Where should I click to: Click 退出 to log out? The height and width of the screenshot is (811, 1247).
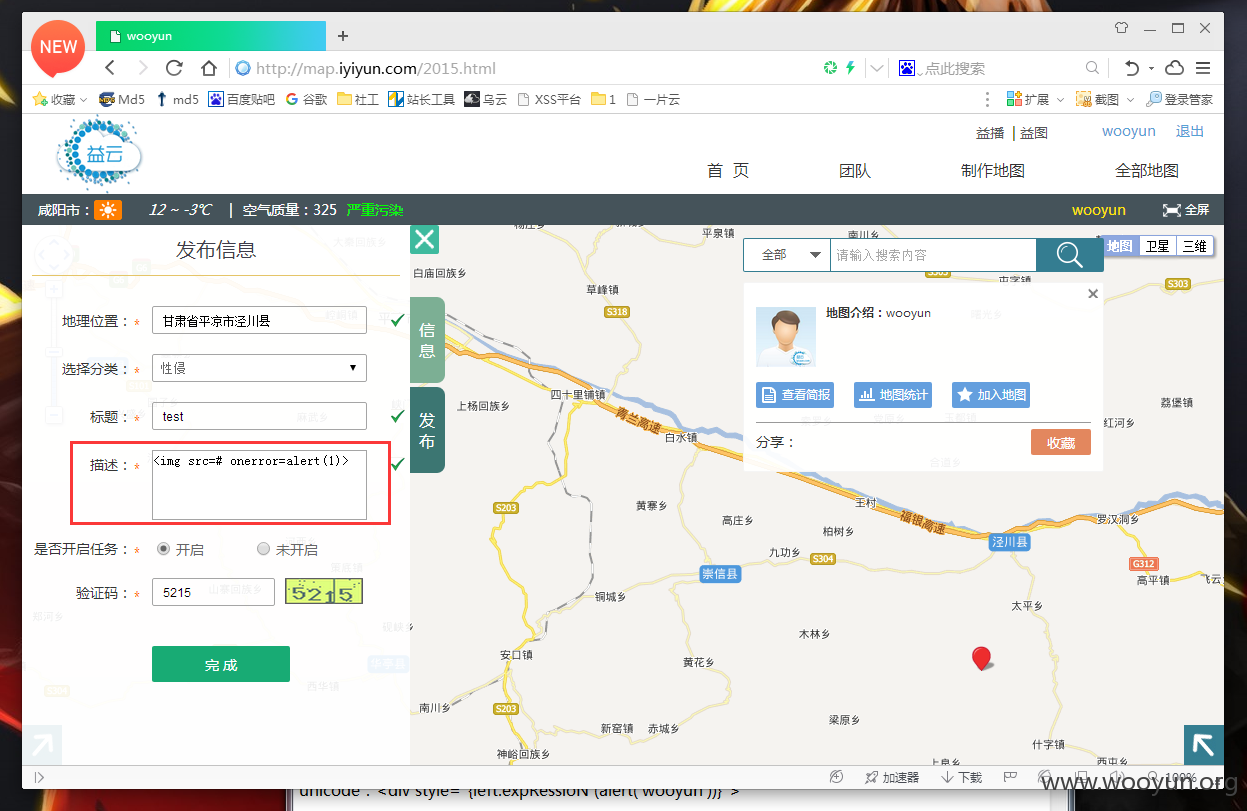coord(1190,131)
